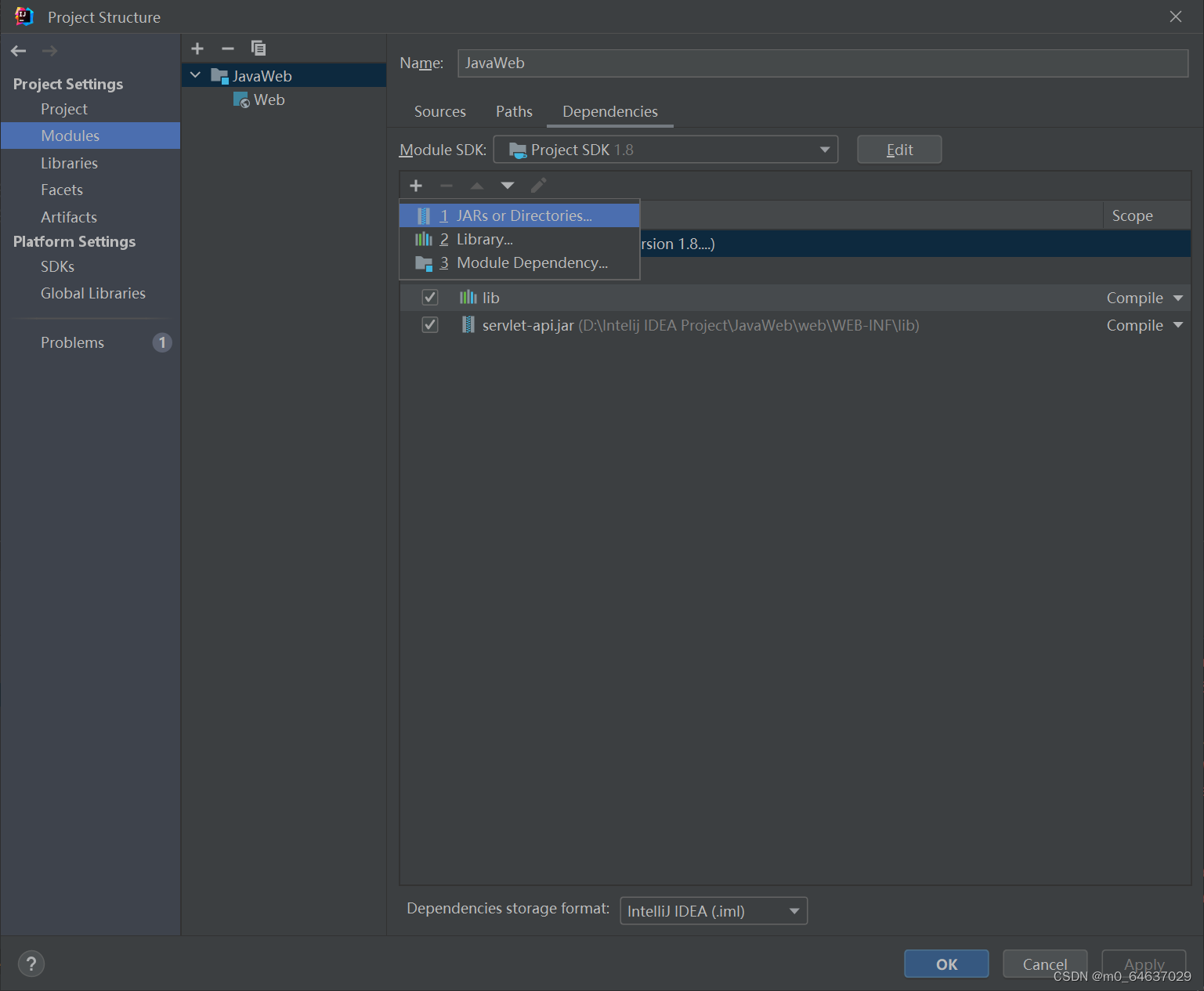
Task: Click the module Name input field
Action: coord(823,63)
